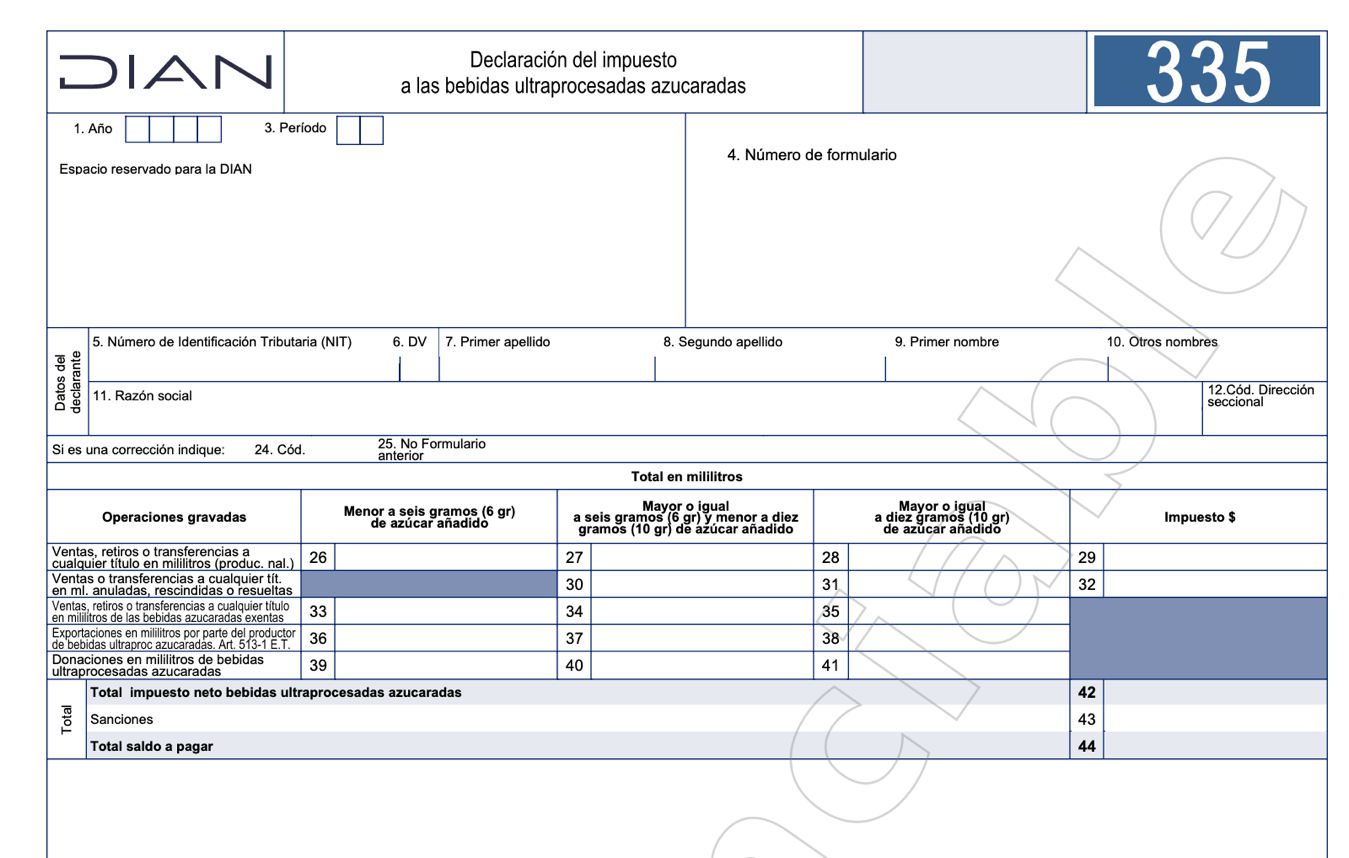Click the input box for field 41

tap(958, 666)
